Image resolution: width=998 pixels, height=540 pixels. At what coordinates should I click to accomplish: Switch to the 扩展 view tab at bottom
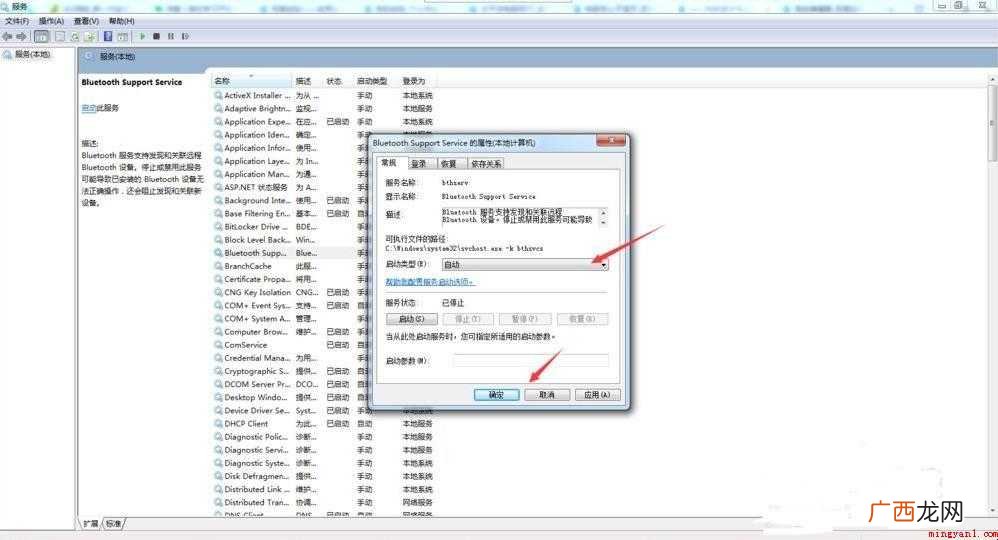click(90, 523)
